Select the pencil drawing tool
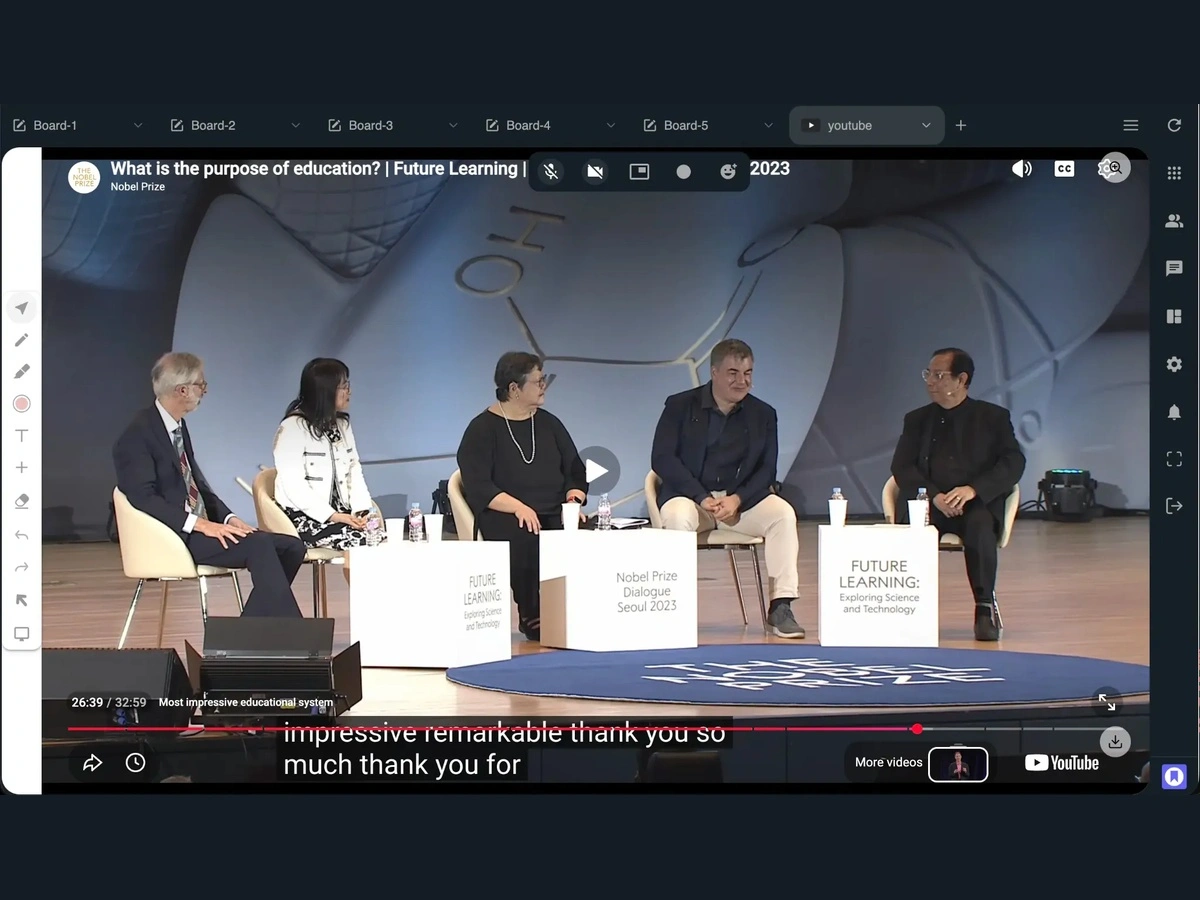This screenshot has width=1200, height=900. tap(21, 340)
